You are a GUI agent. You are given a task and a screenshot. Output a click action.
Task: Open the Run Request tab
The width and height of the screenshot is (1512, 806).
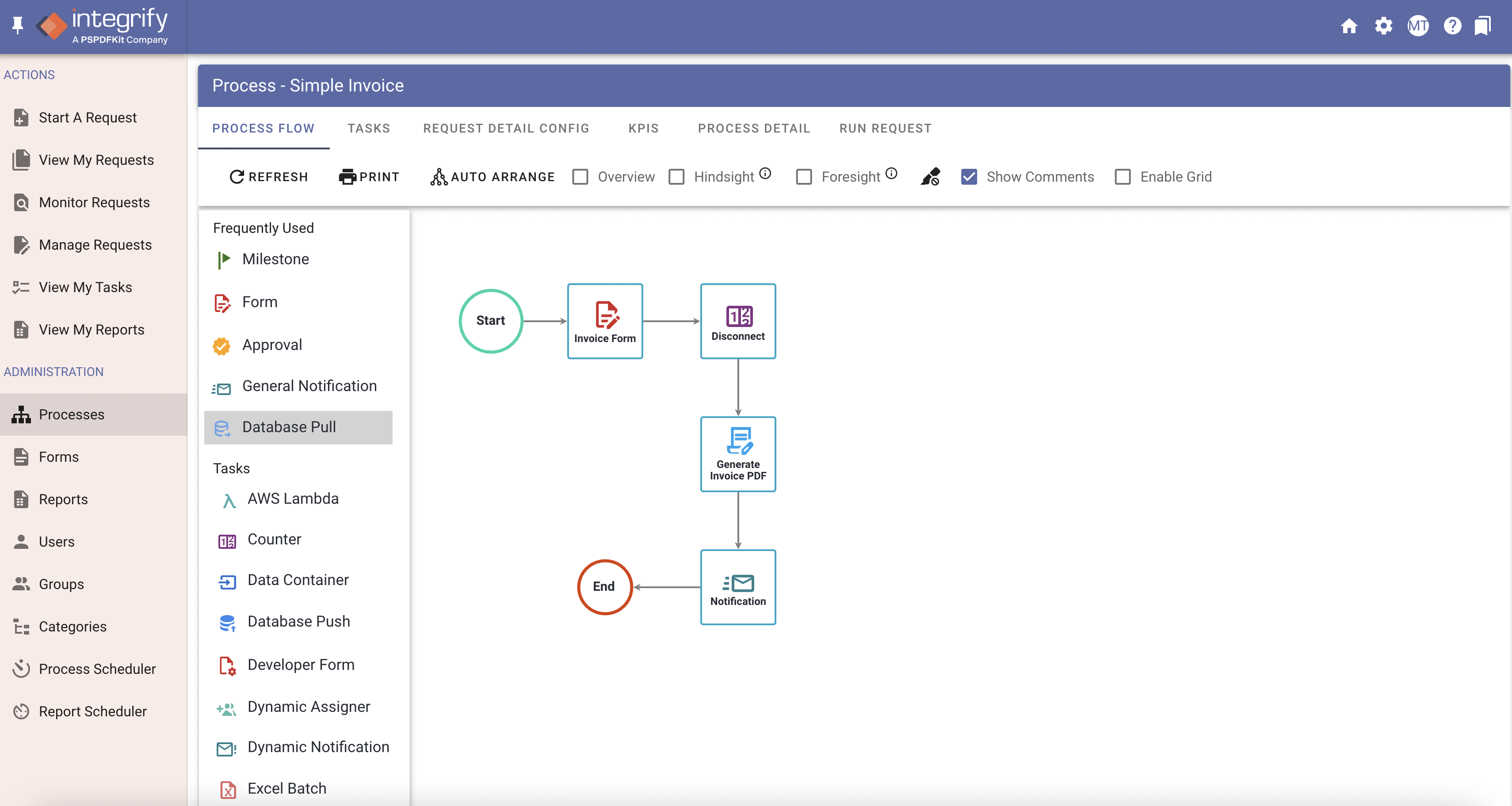[x=885, y=129]
